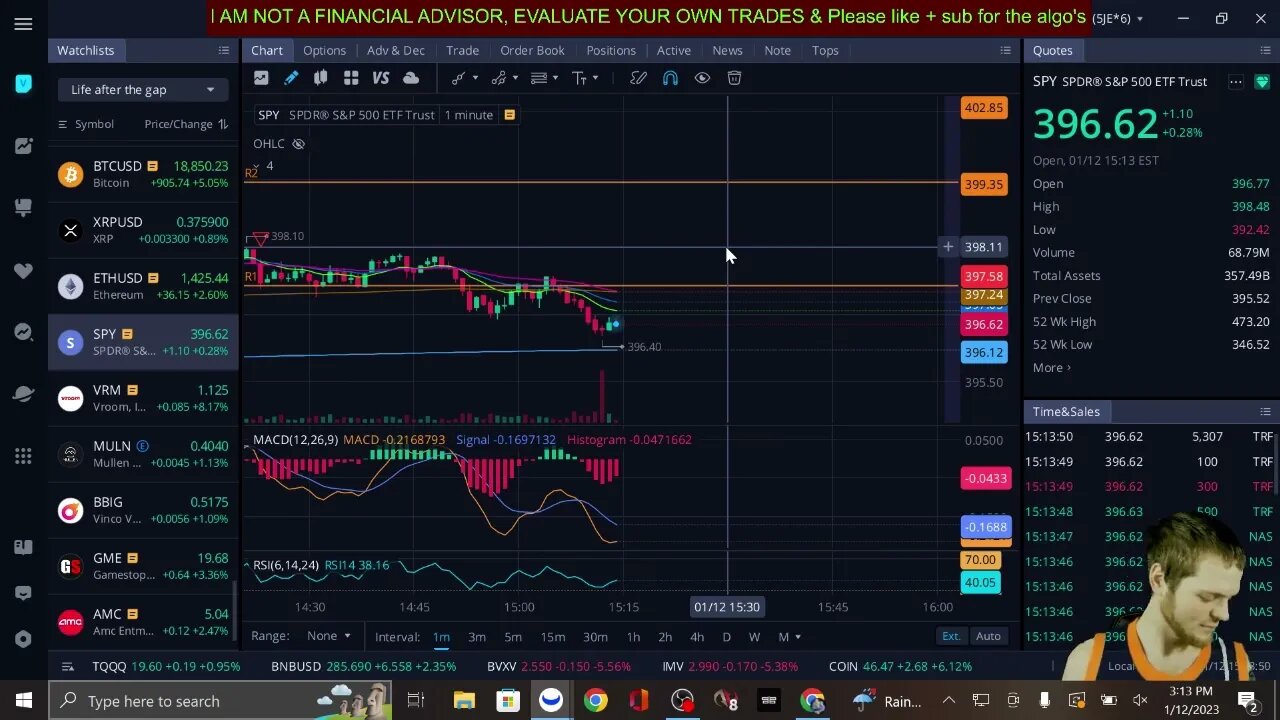This screenshot has height=720, width=1280.
Task: Open Windows Start menu
Action: (24, 701)
